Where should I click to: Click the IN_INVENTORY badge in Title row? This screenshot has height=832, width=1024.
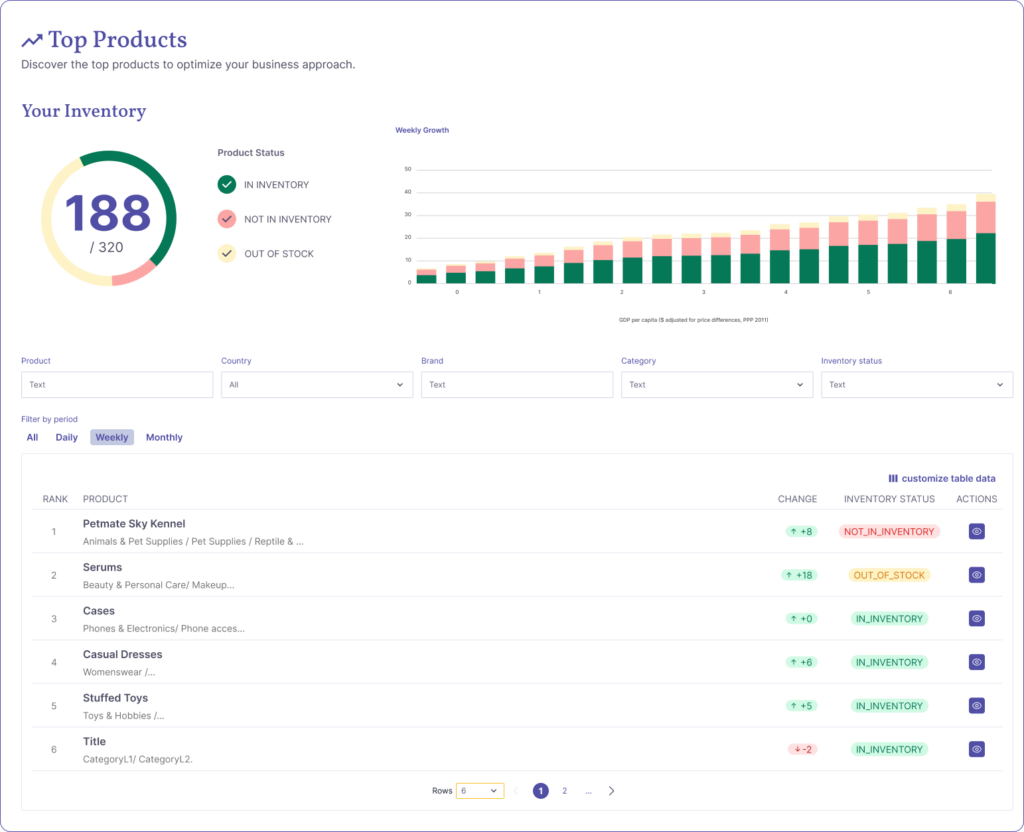(889, 750)
